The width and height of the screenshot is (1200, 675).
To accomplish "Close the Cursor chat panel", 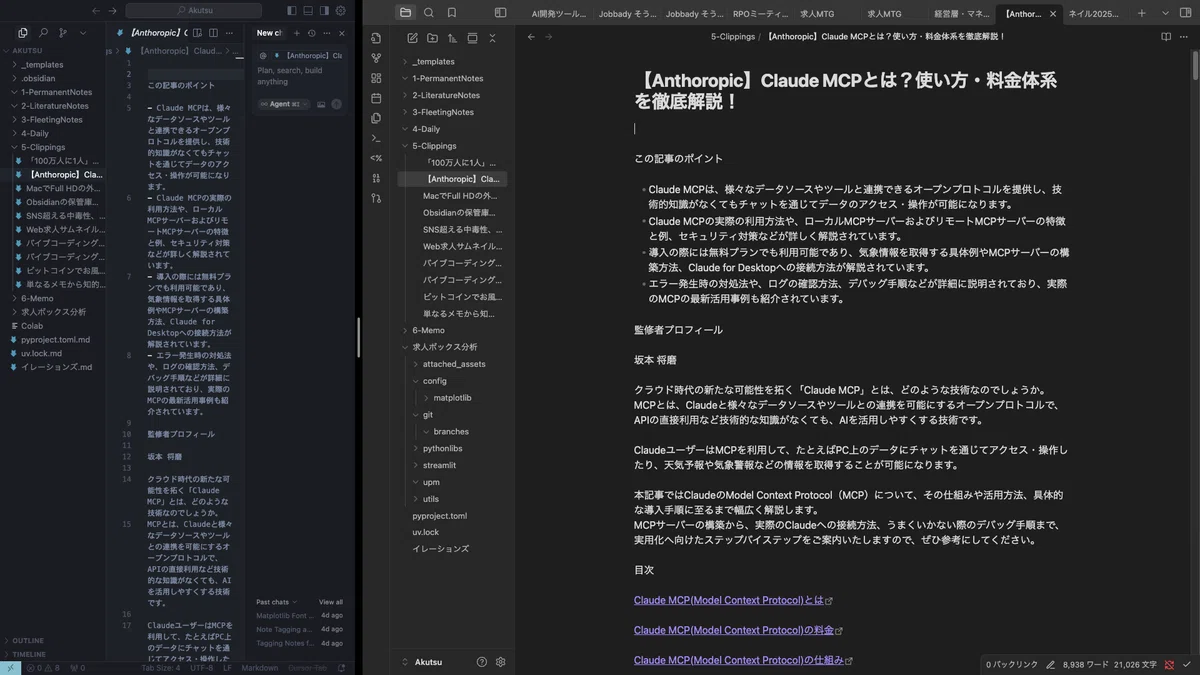I will (341, 33).
